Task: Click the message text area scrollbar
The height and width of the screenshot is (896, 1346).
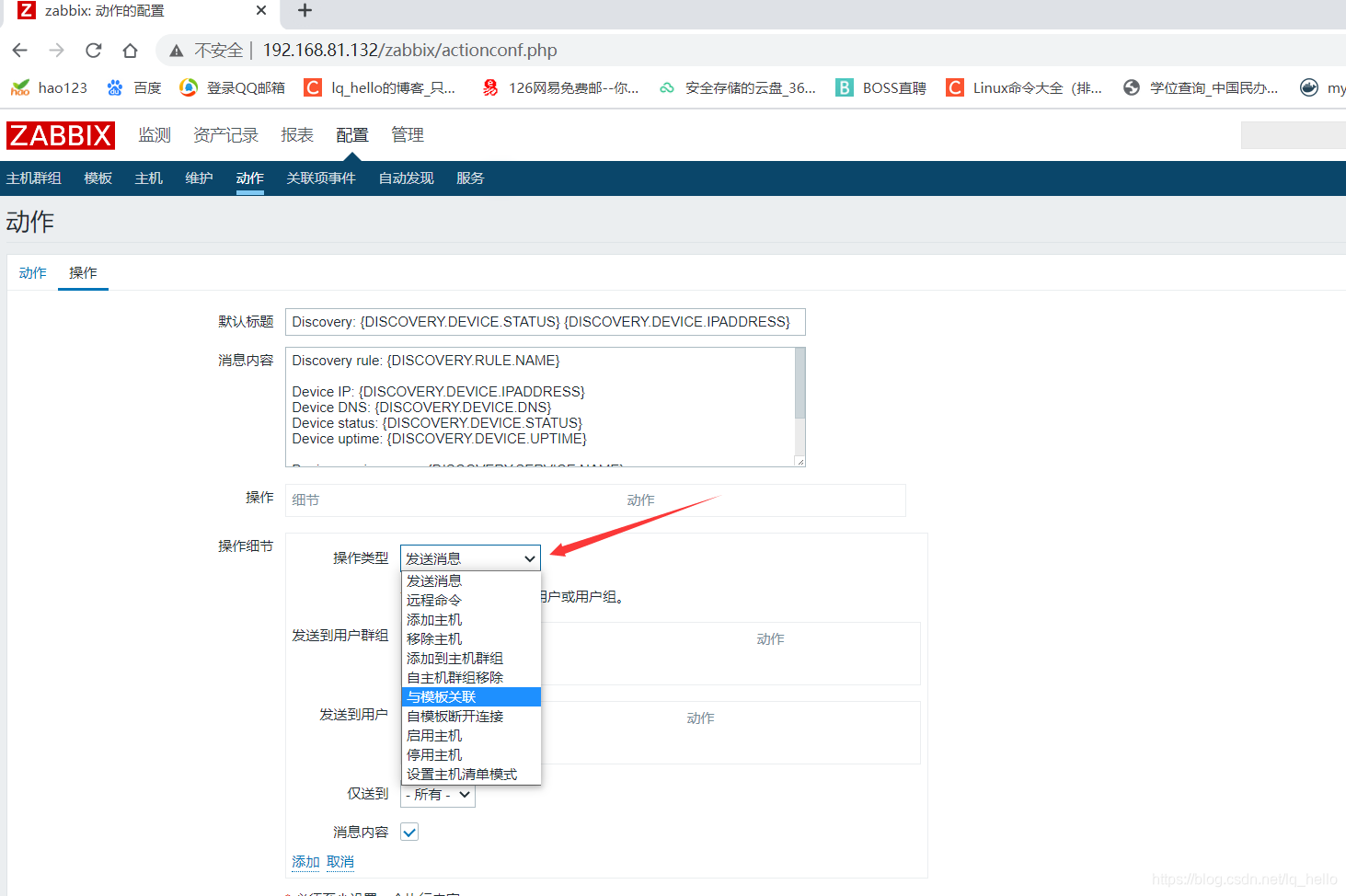Action: pyautogui.click(x=800, y=384)
